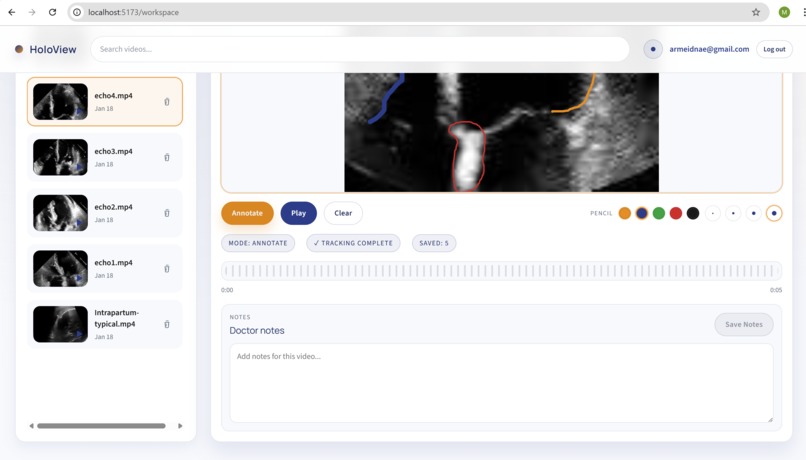Click the video frame timeline scrubber
Viewport: 806px width, 460px height.
point(501,271)
